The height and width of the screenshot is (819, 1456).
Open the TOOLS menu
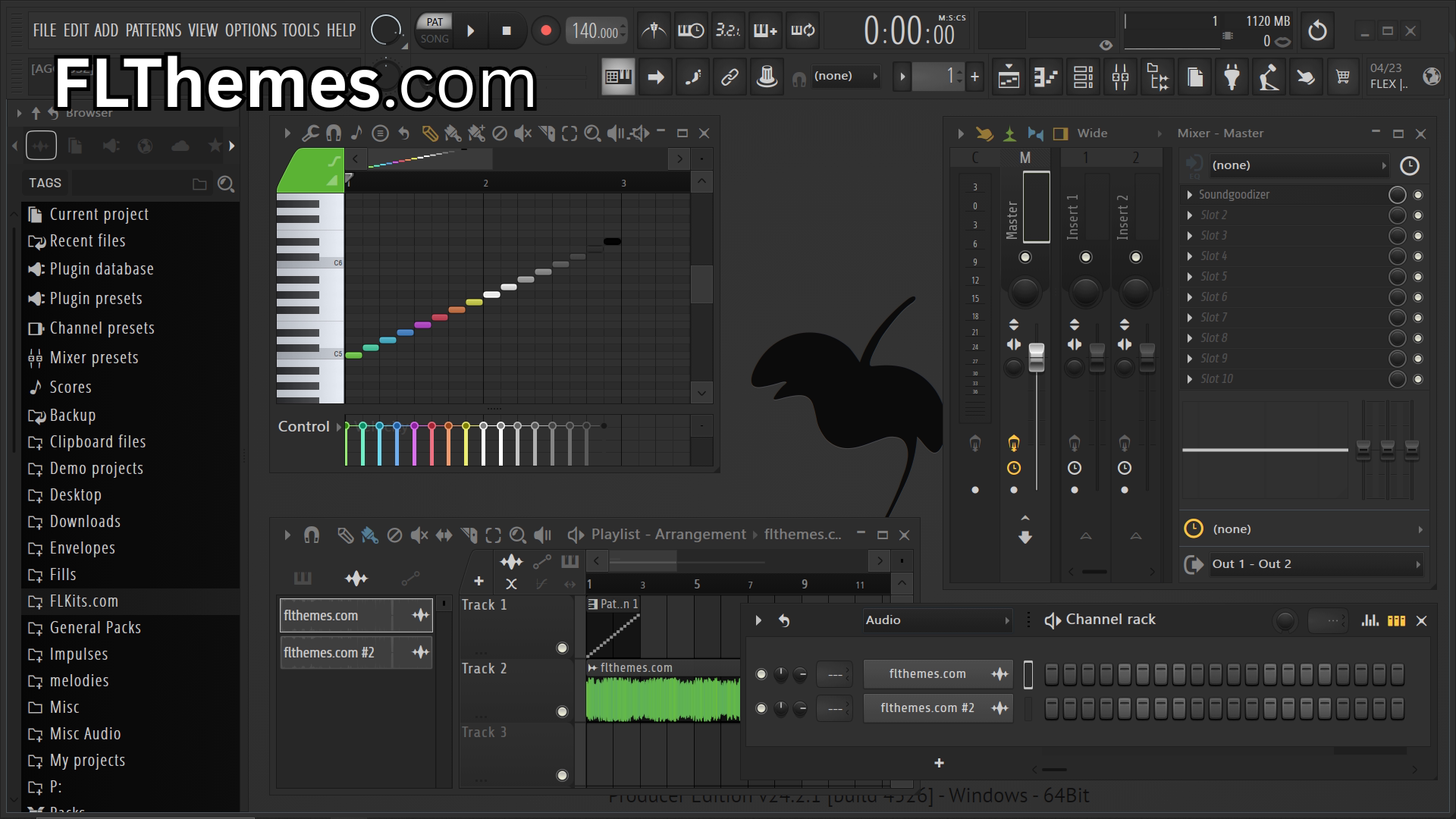click(x=301, y=30)
